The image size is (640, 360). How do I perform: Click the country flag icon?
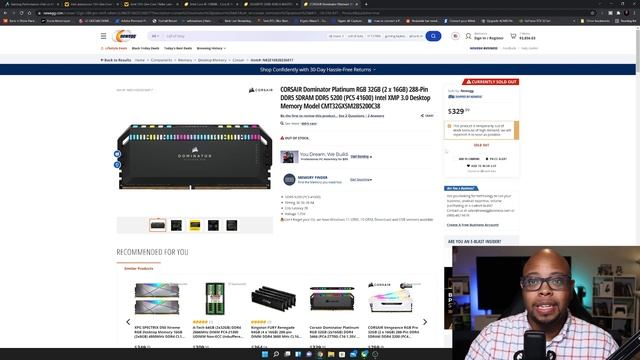[x=455, y=36]
